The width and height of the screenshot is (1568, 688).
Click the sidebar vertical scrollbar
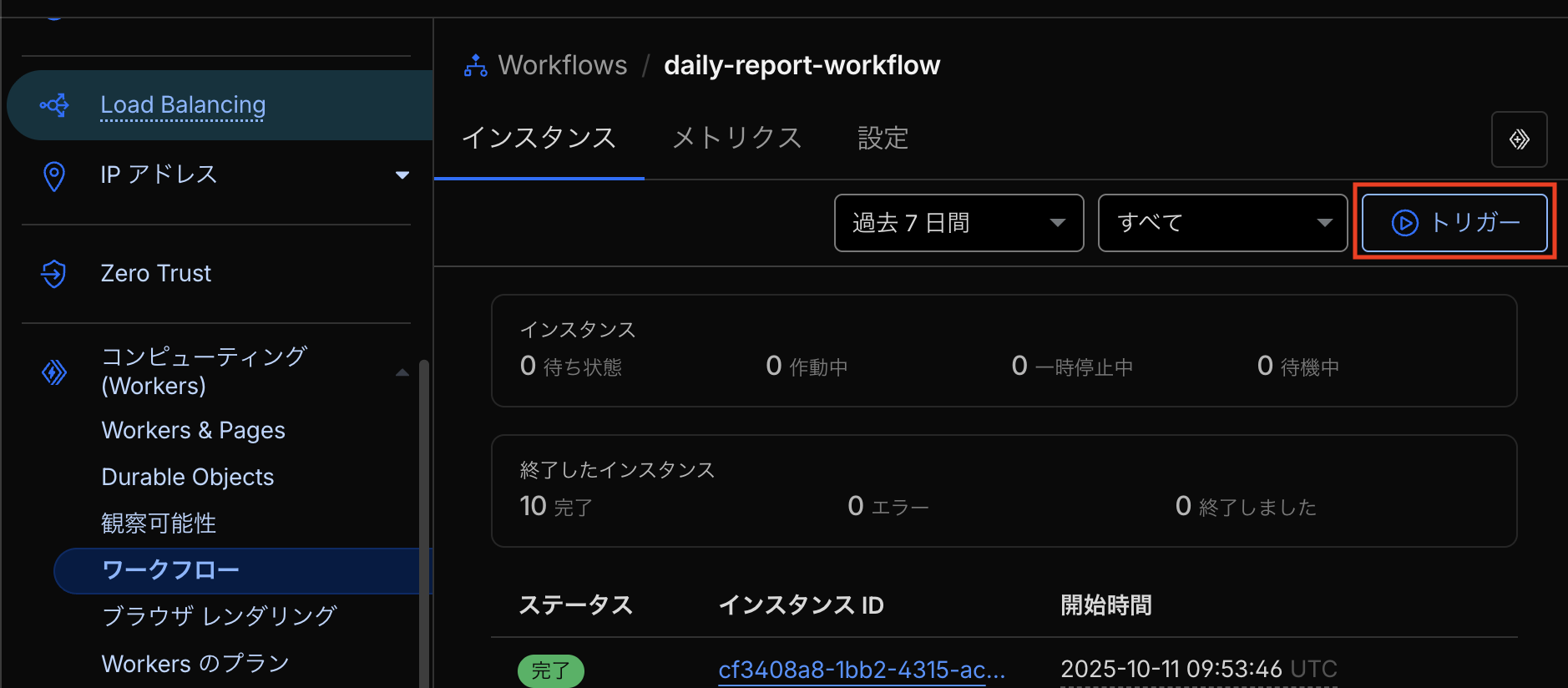point(424,524)
